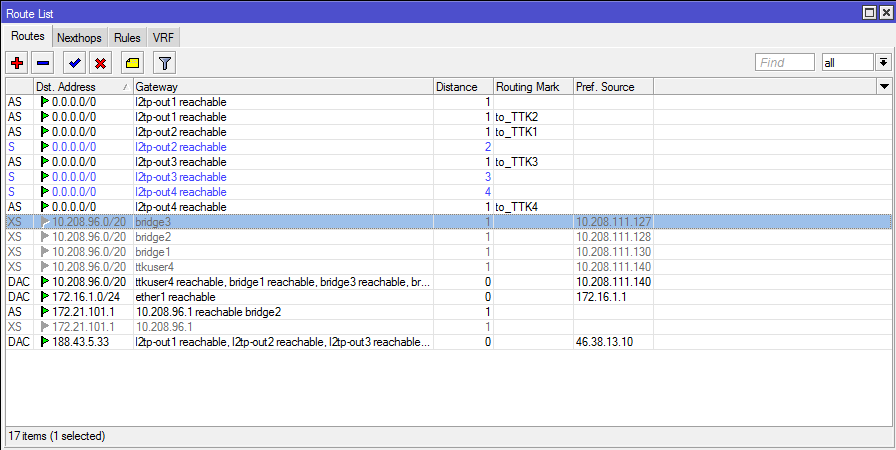Screen dimensions: 896x450
Task: Enable selected route with blue checkmark
Action: click(74, 63)
